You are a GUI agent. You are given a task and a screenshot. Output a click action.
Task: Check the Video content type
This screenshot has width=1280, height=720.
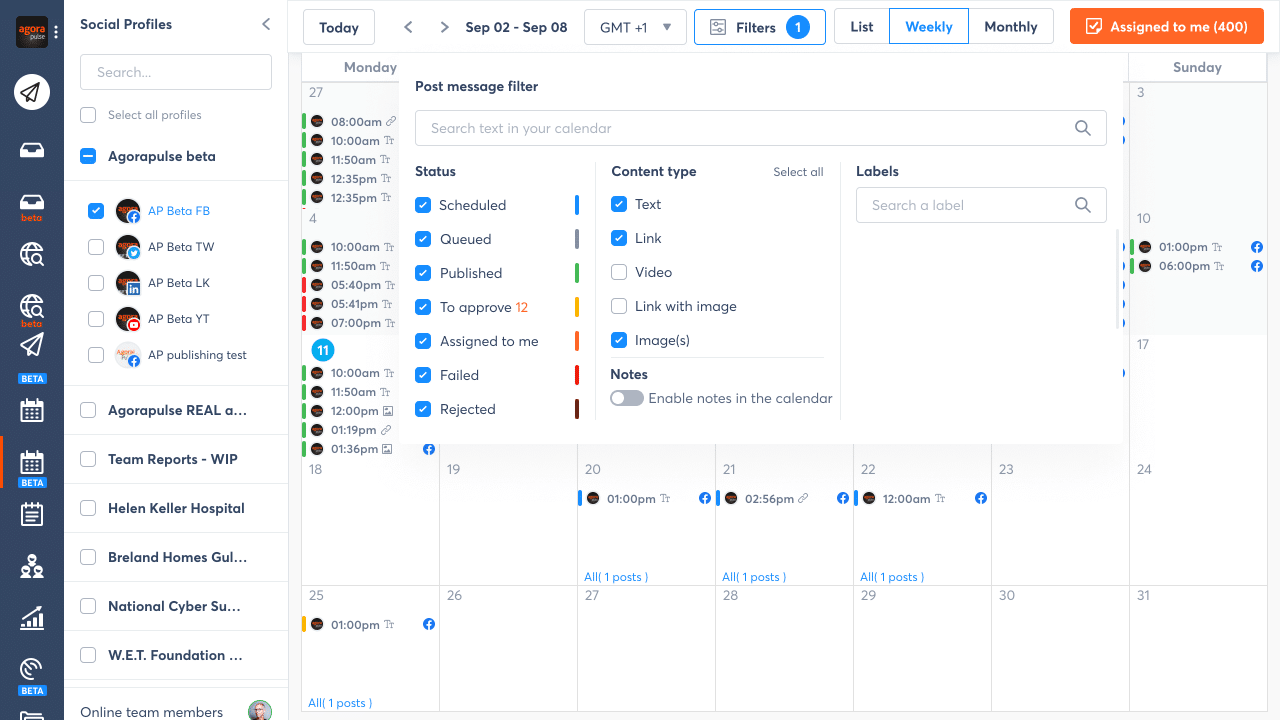pos(619,272)
